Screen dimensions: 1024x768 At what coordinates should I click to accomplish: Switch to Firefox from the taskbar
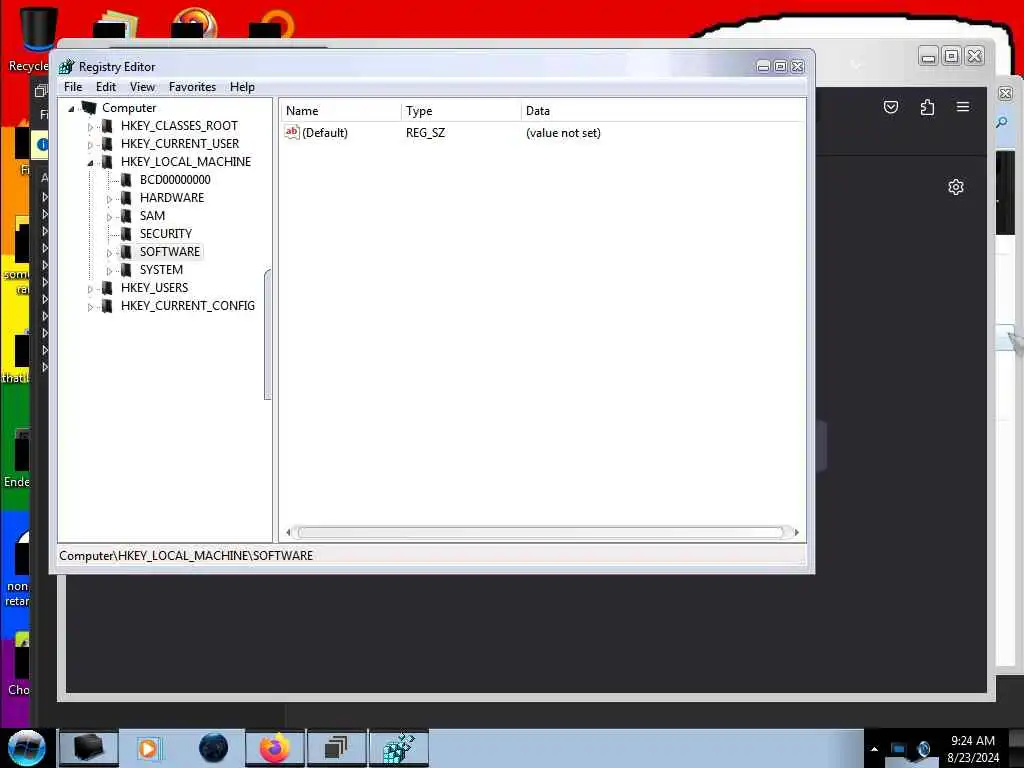(275, 748)
